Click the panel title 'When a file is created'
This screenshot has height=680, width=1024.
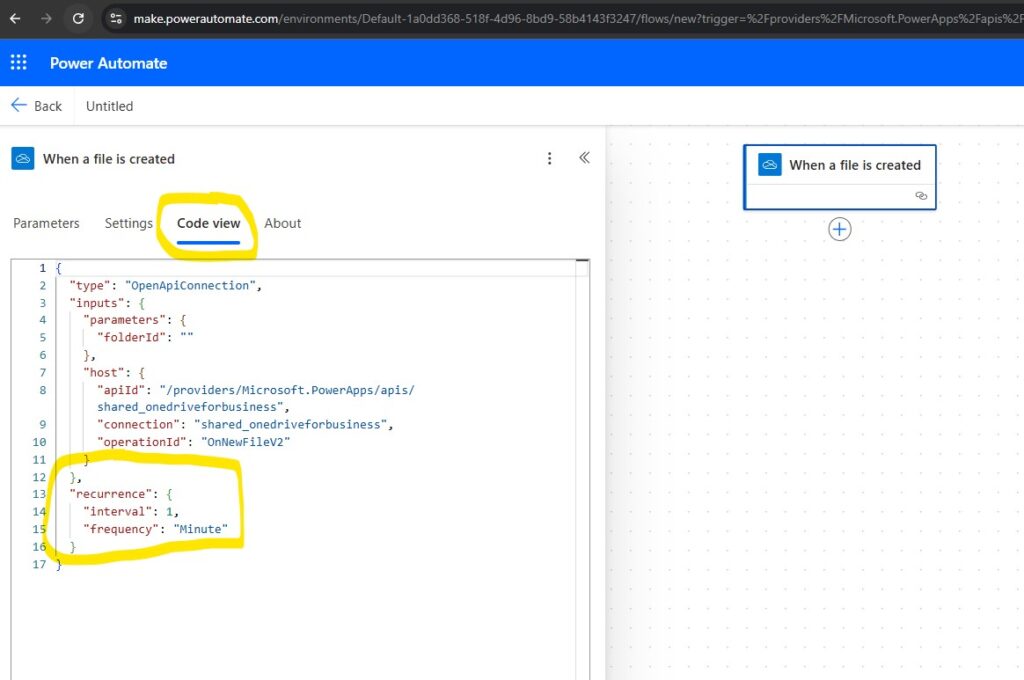109,159
